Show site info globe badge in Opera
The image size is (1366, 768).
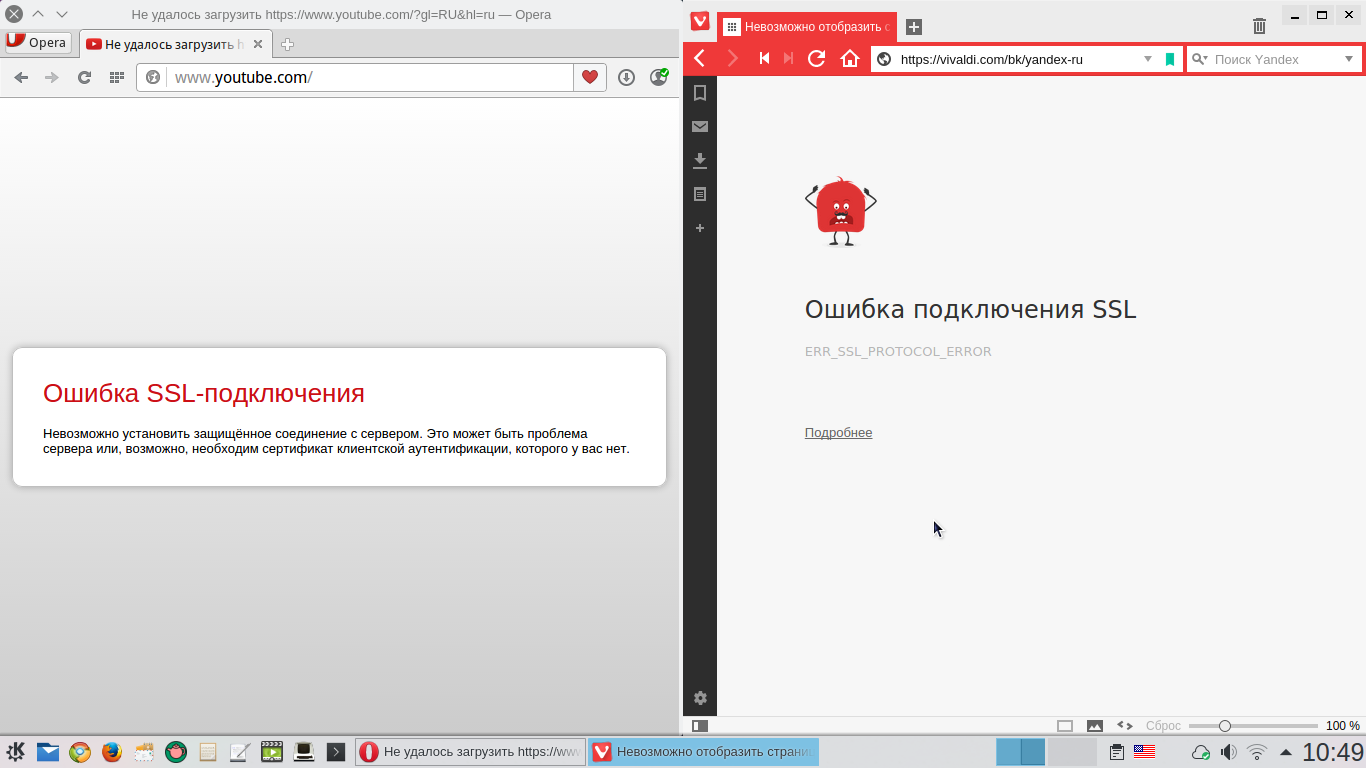point(153,77)
